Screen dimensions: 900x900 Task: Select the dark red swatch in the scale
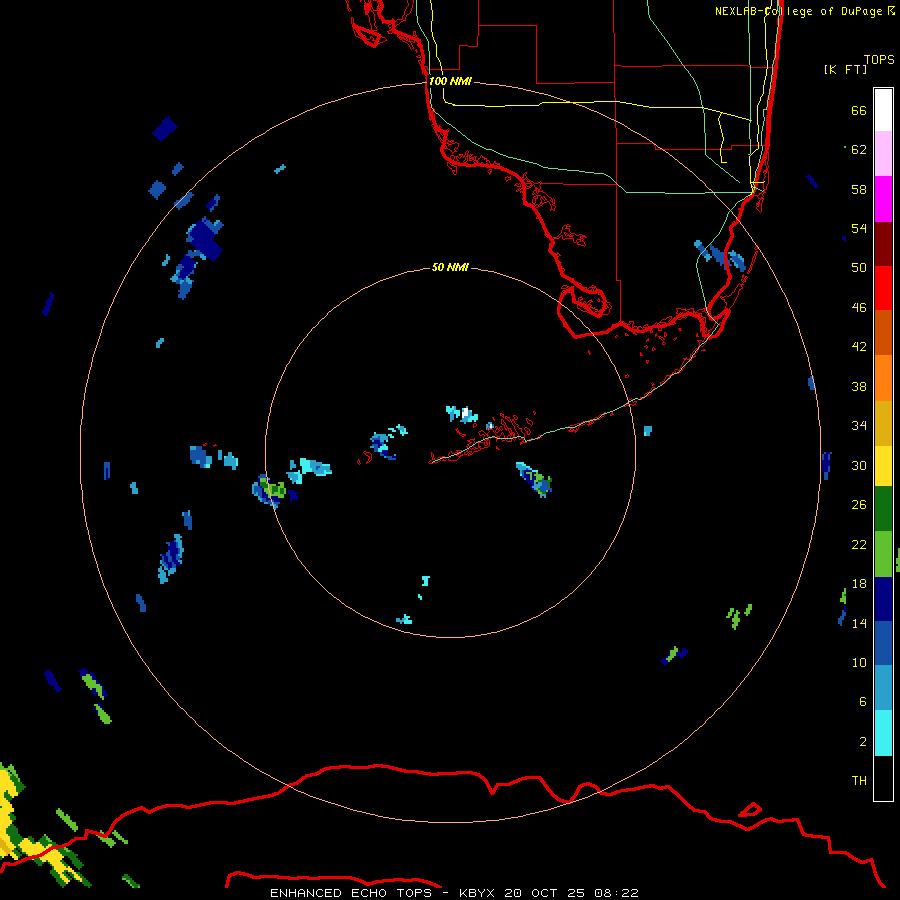click(x=883, y=244)
